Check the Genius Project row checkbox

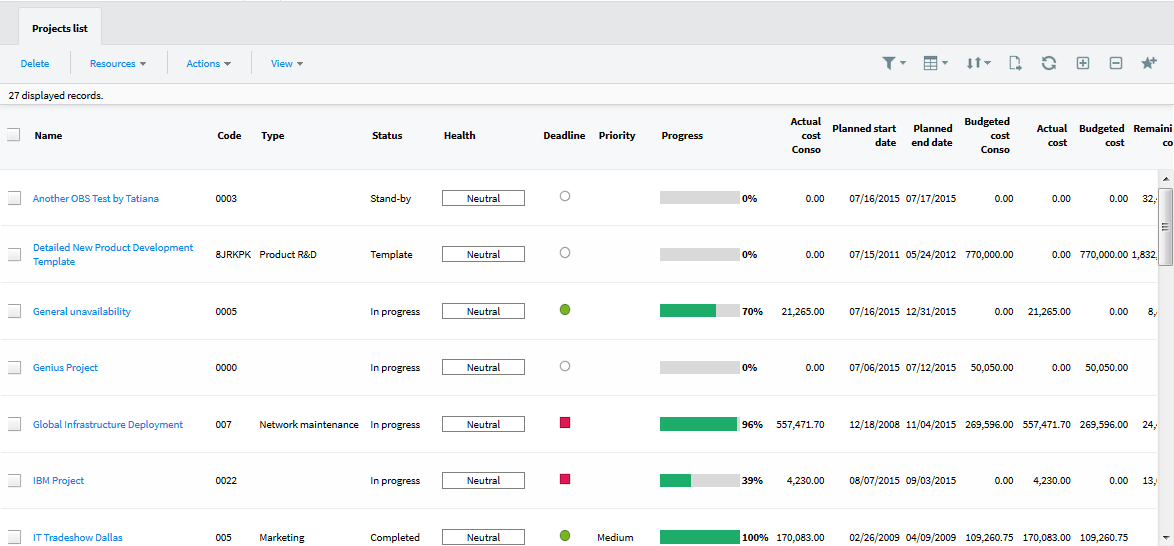tap(14, 368)
